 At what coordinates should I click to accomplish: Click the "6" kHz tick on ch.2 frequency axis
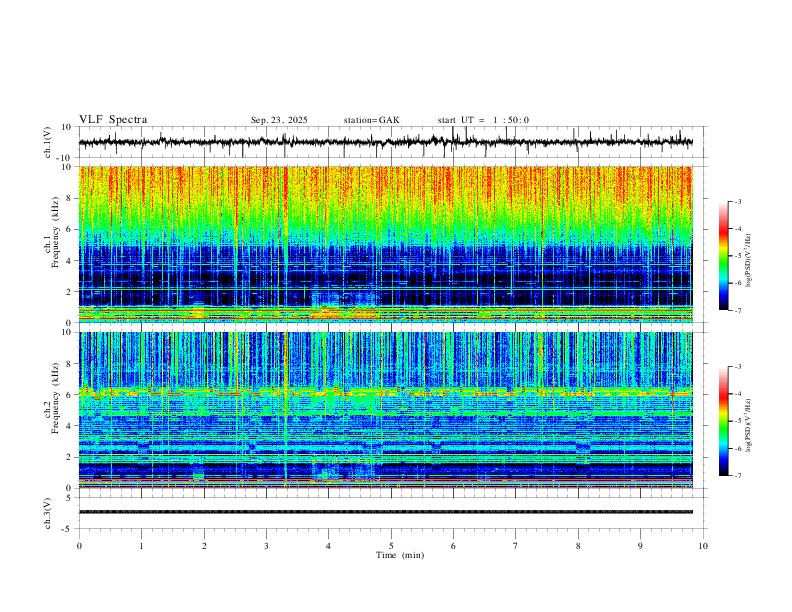pos(70,395)
